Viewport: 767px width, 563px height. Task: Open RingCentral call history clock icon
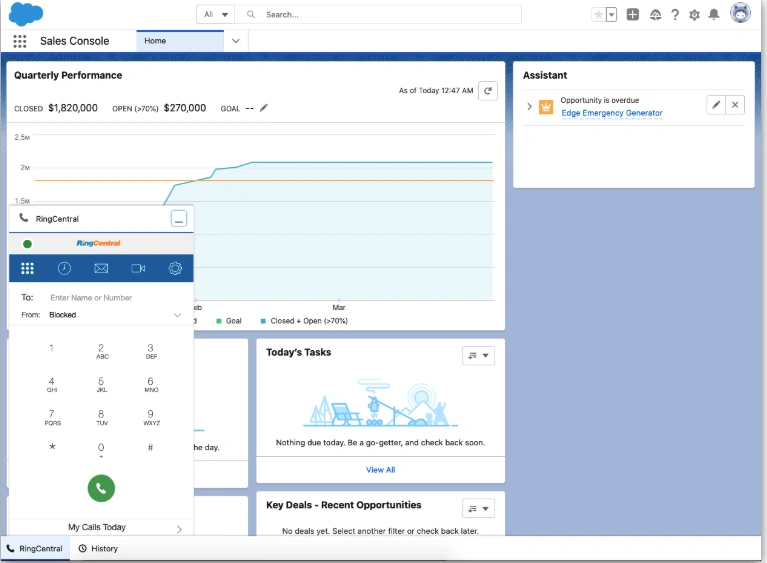coord(64,268)
